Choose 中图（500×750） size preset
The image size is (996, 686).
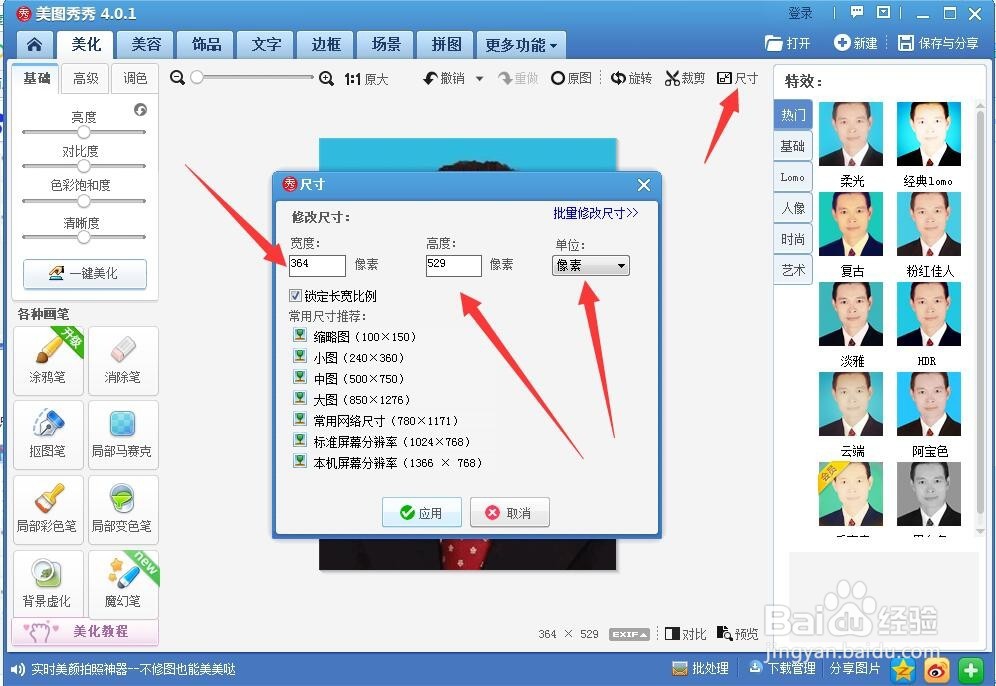click(349, 379)
